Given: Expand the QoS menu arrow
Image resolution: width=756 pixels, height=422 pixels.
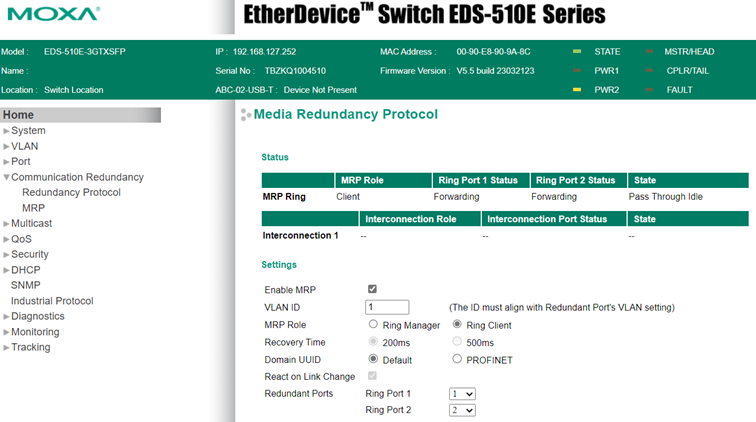Looking at the screenshot, I should [6, 239].
